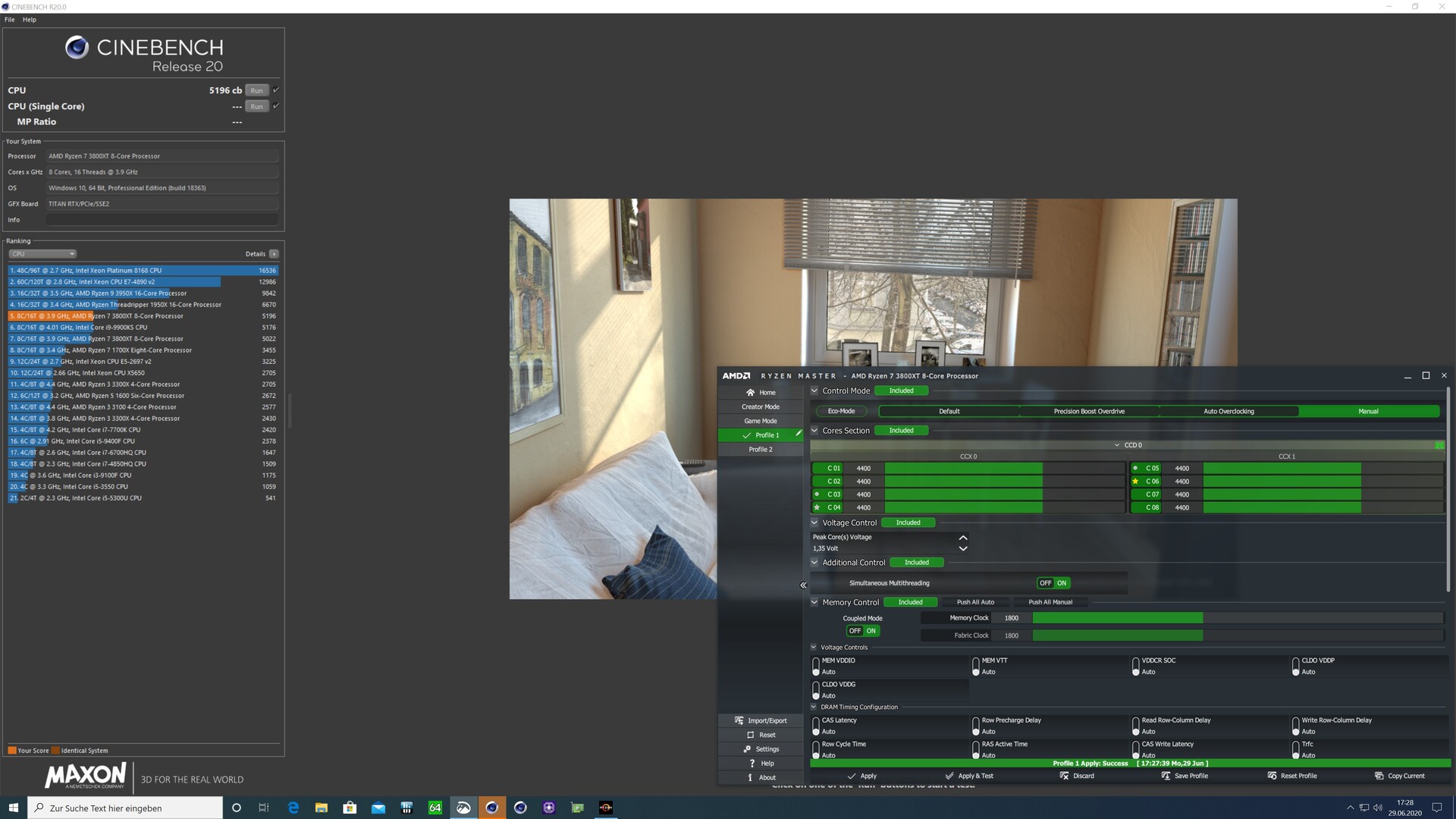Click the Reset Profile icon
The height and width of the screenshot is (819, 1456).
click(x=1272, y=776)
